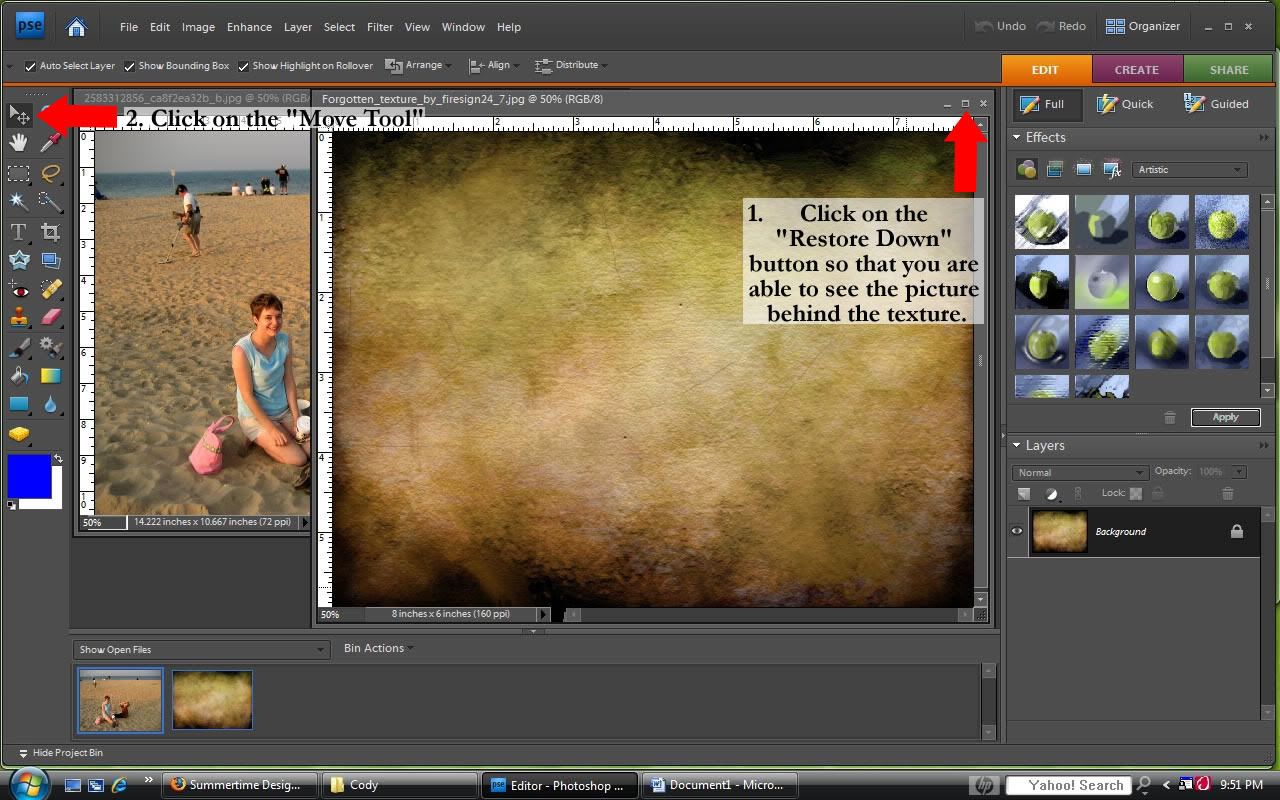Open the Enhance menu
The image size is (1280, 800).
249,27
